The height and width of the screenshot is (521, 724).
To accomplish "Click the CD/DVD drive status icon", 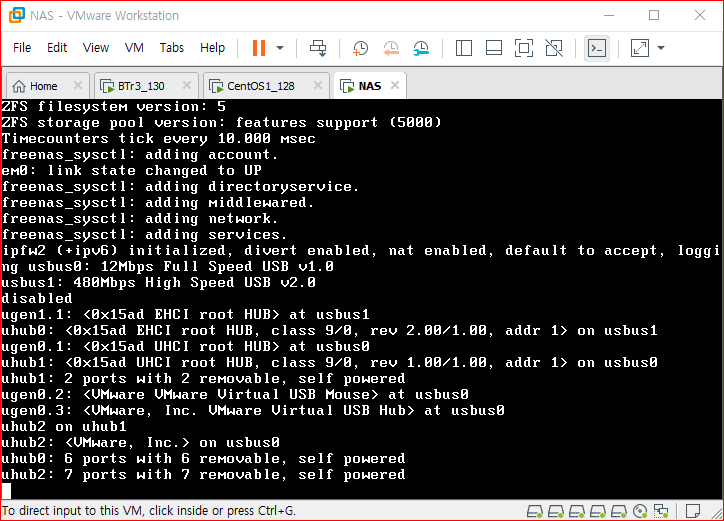I will click(640, 511).
